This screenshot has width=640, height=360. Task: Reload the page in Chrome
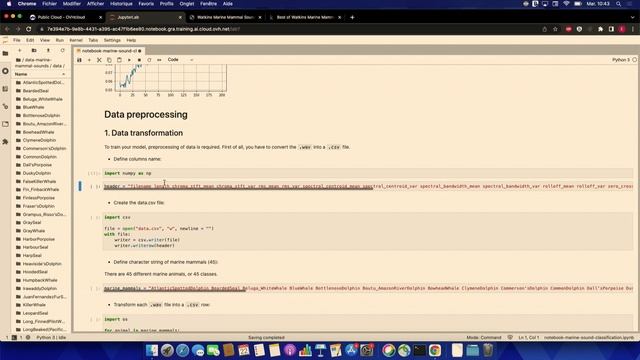tap(29, 29)
